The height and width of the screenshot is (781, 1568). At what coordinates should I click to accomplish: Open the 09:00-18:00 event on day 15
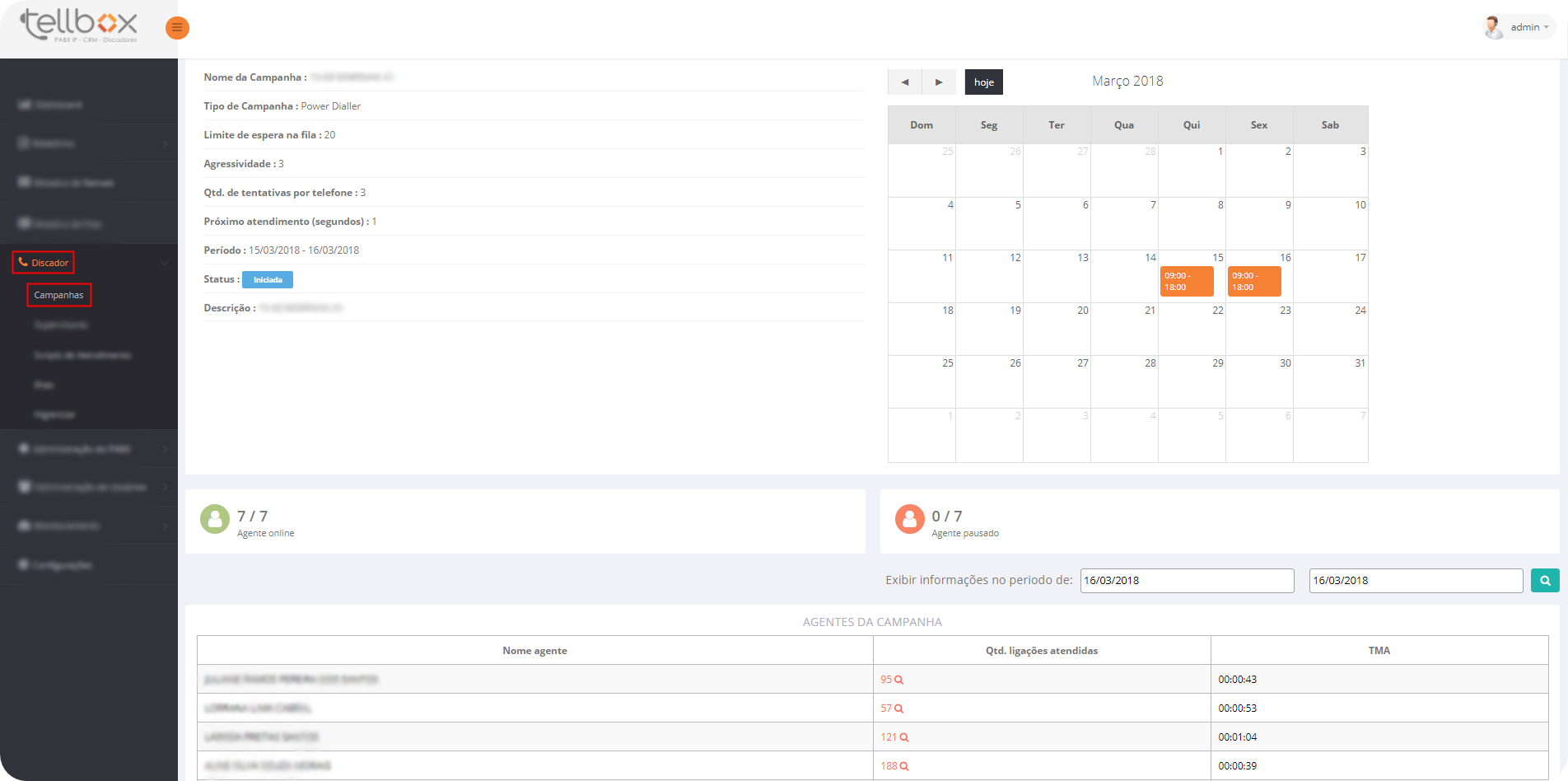1187,282
